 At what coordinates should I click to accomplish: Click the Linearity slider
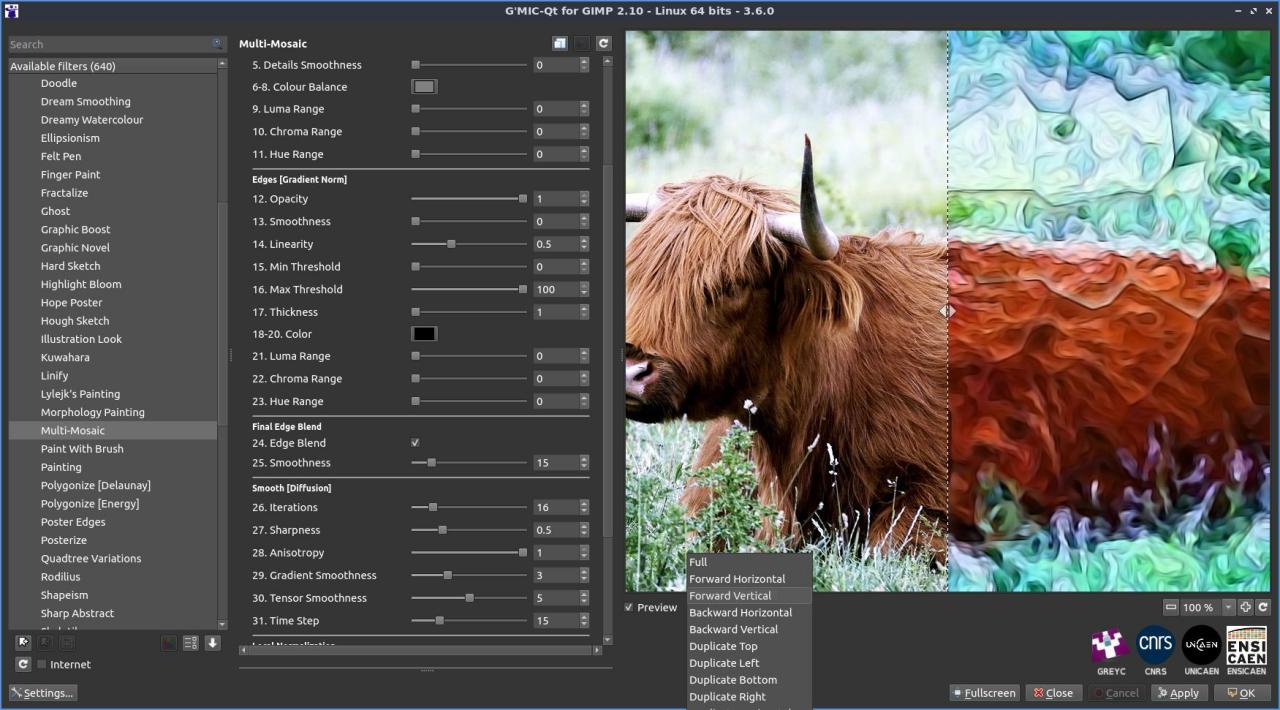[x=469, y=244]
